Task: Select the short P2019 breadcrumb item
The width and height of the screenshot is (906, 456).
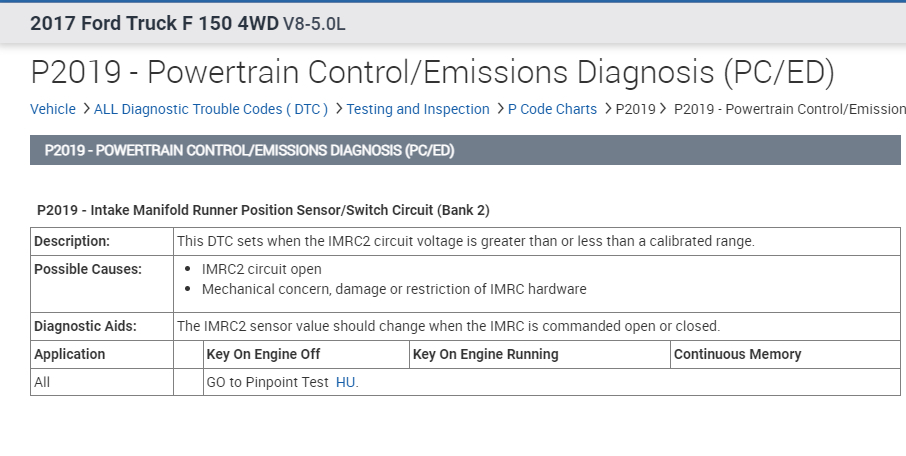Action: pos(635,109)
